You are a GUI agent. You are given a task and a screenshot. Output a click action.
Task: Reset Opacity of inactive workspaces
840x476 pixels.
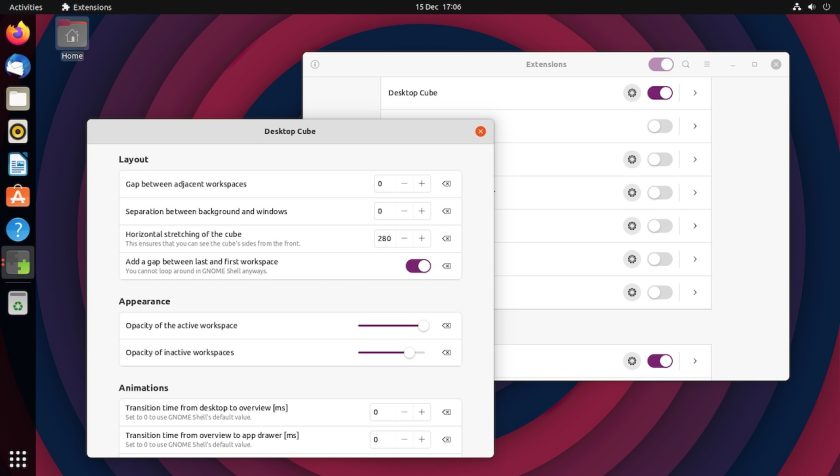click(x=446, y=352)
